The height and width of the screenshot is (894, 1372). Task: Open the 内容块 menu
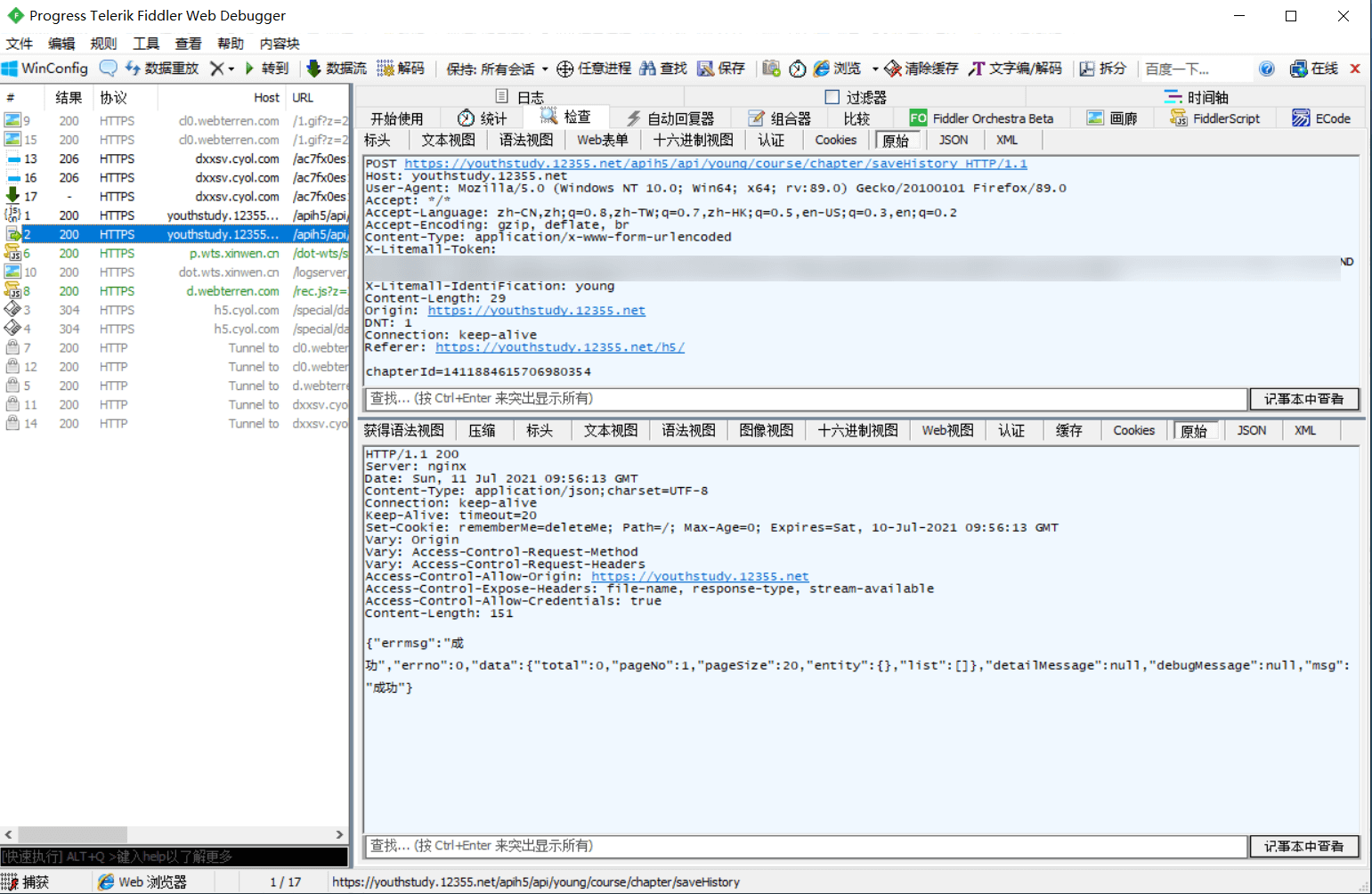point(280,44)
